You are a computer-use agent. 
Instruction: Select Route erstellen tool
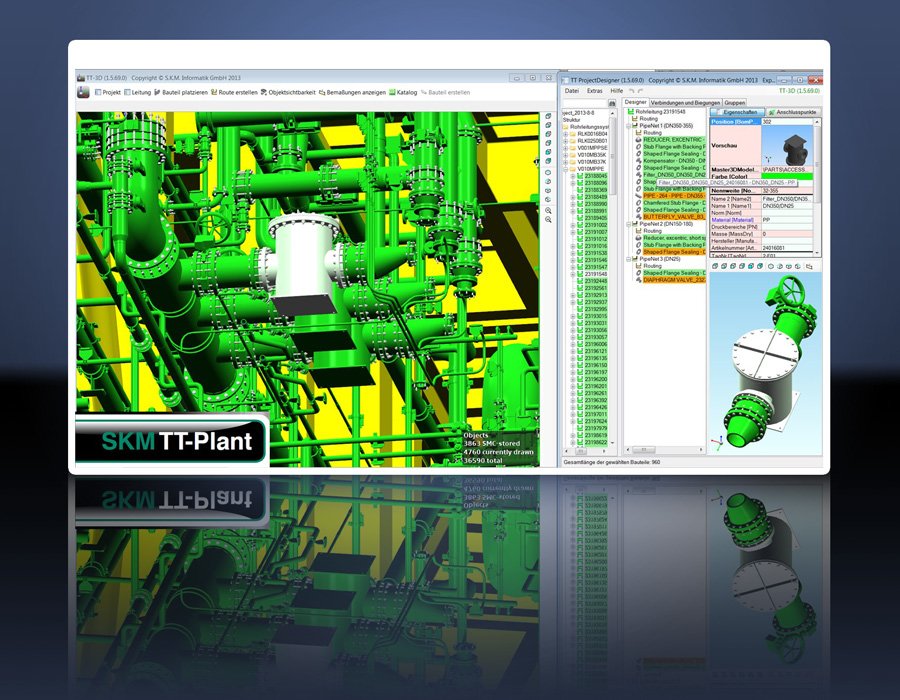click(234, 92)
